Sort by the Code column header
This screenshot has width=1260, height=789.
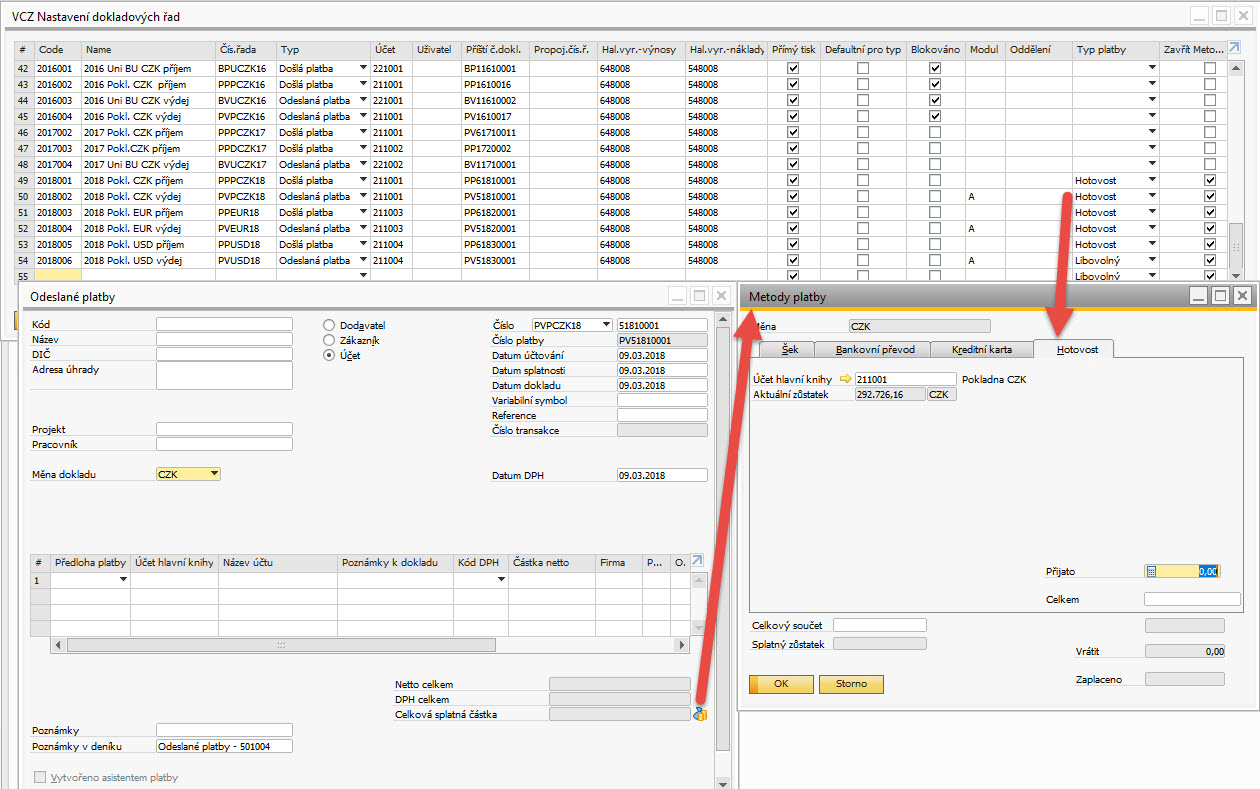[x=58, y=49]
